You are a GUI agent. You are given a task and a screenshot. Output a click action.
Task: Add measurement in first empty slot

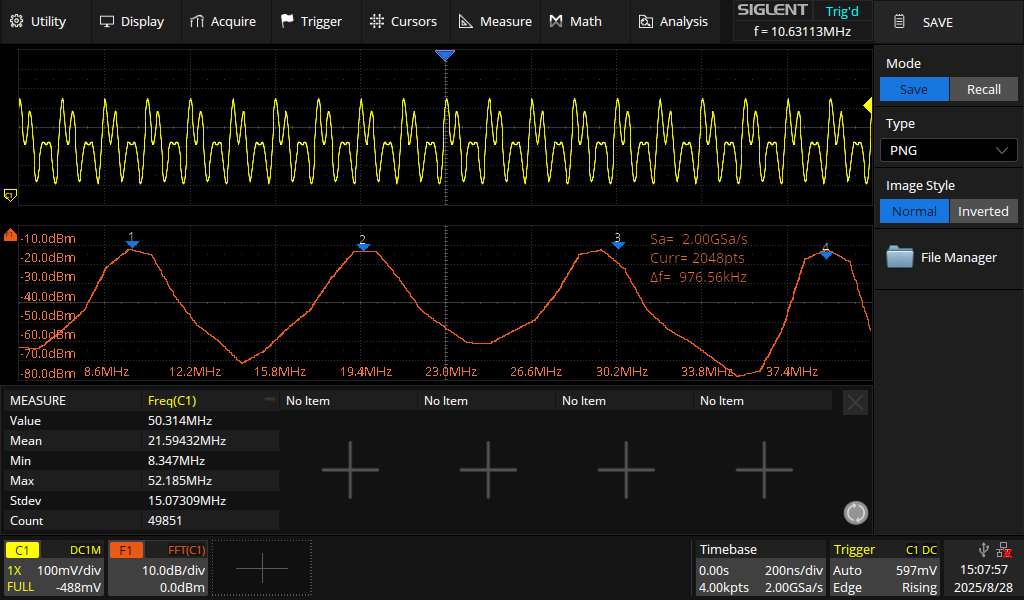coord(350,468)
